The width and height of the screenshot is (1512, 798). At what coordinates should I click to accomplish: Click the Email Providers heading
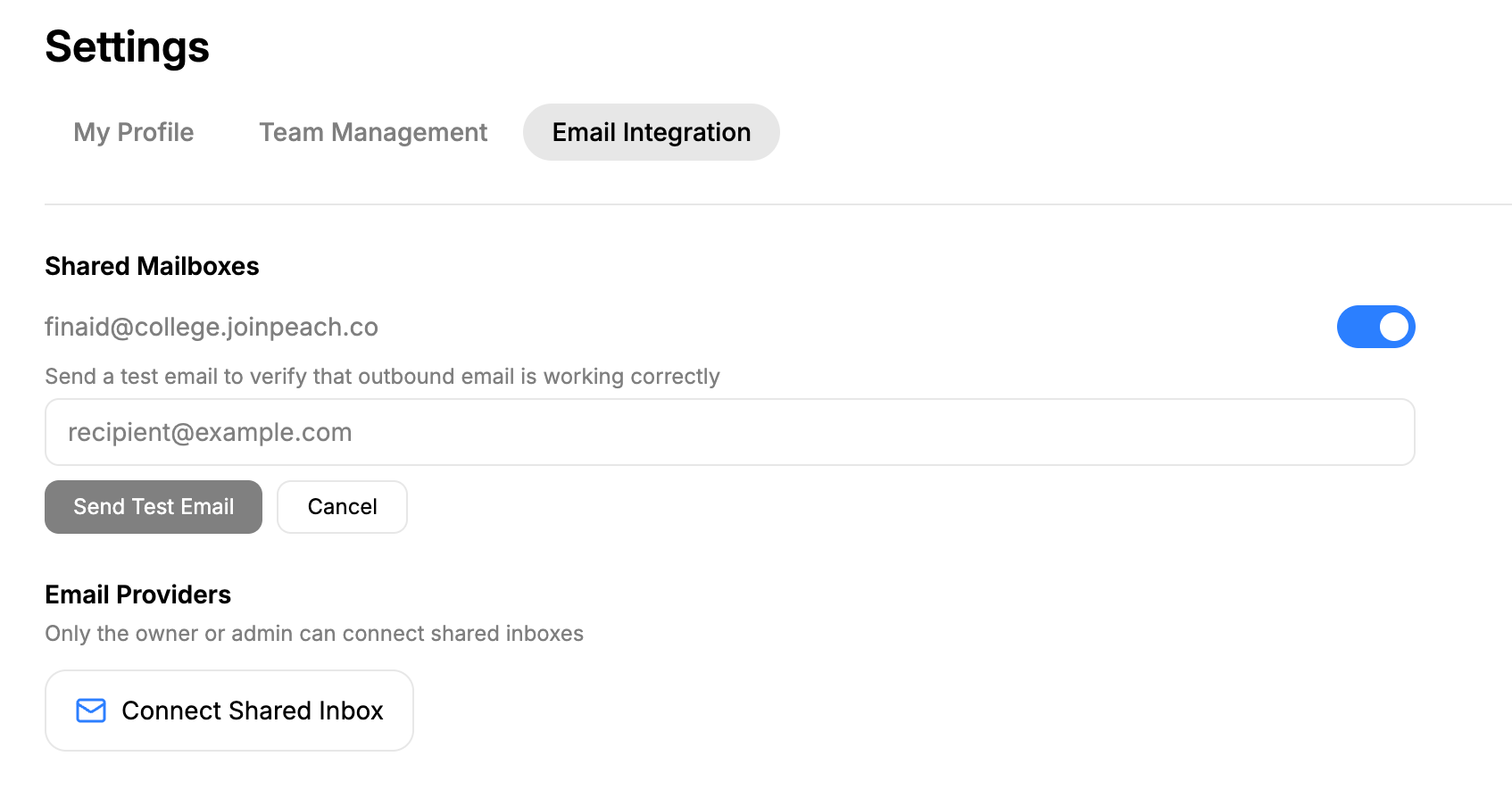138,594
